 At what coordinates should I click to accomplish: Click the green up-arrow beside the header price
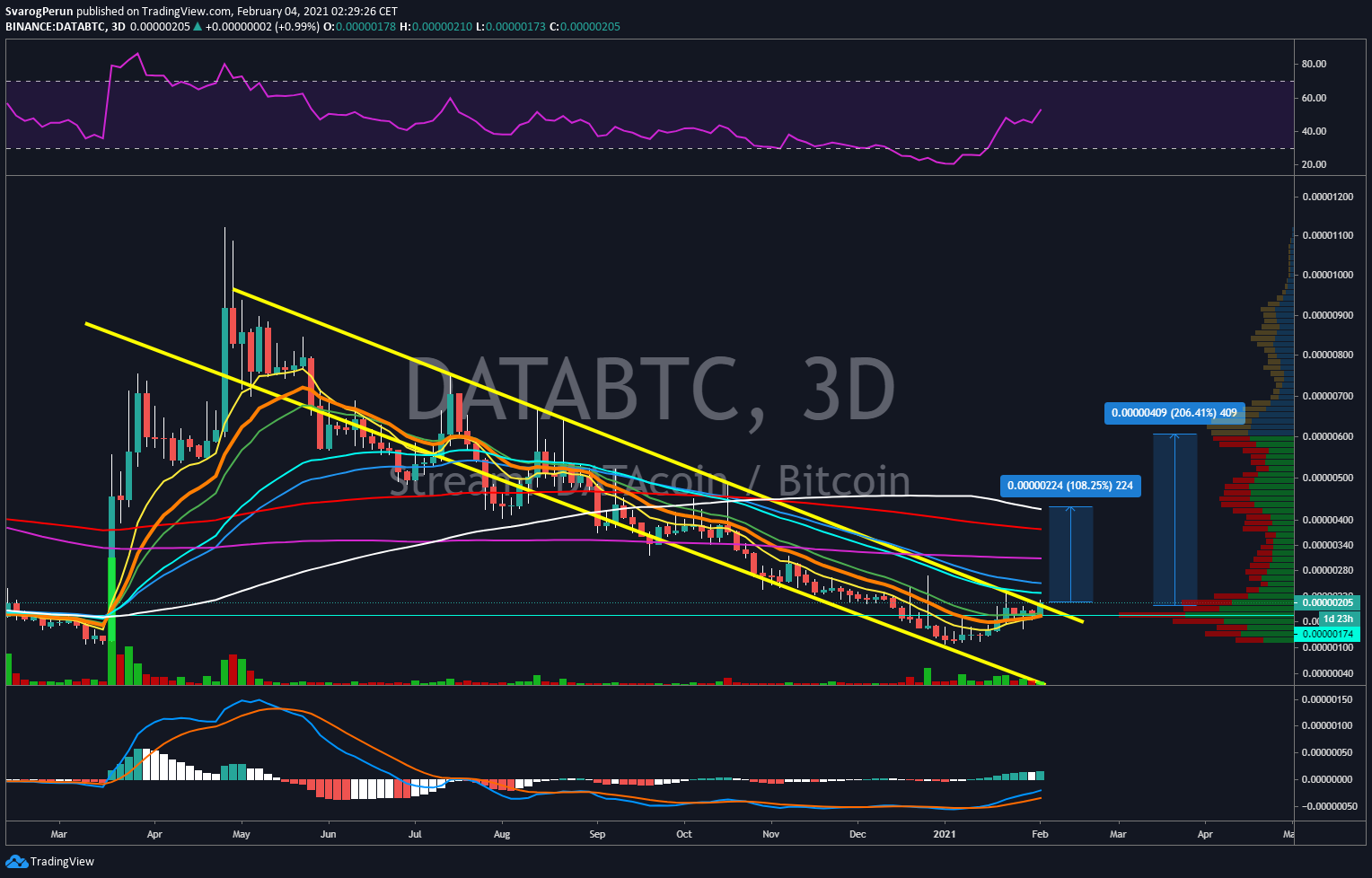click(x=198, y=27)
